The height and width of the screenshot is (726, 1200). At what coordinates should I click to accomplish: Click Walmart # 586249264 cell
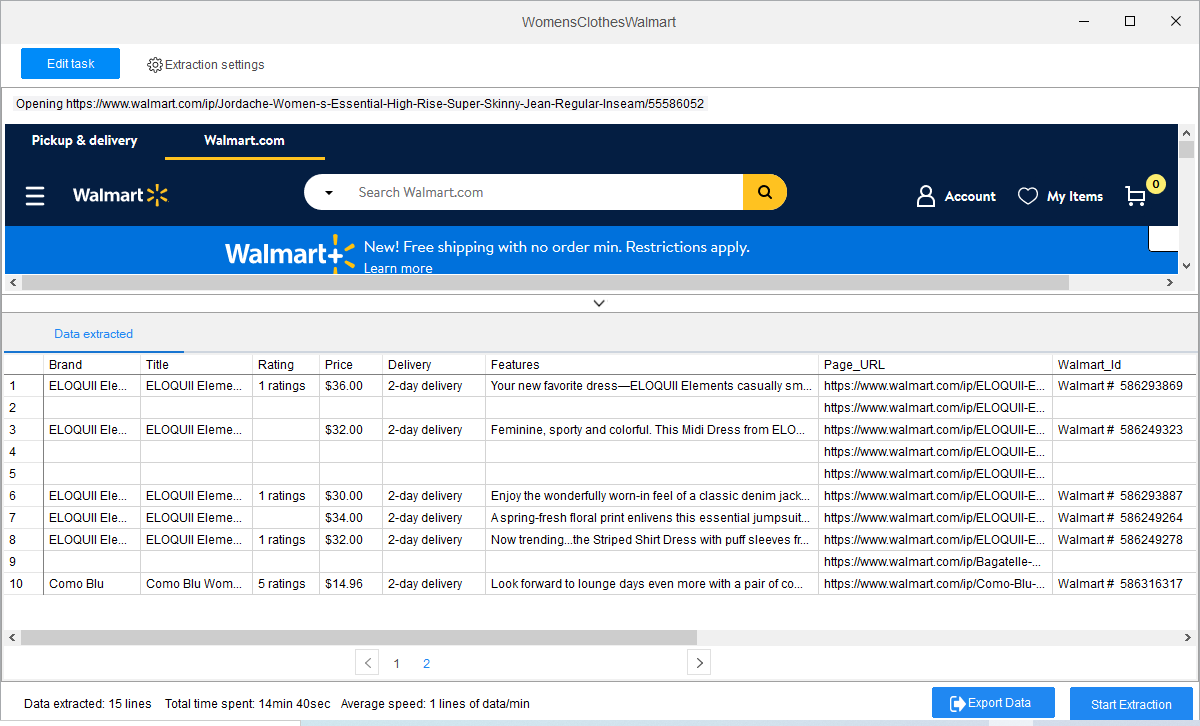pos(1124,518)
